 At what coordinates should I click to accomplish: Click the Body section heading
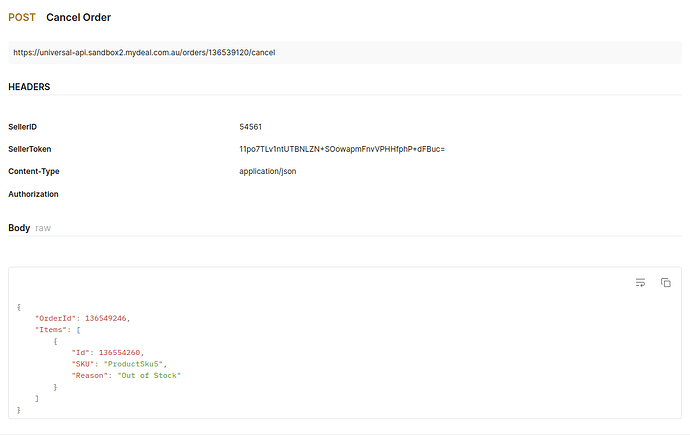(19, 228)
